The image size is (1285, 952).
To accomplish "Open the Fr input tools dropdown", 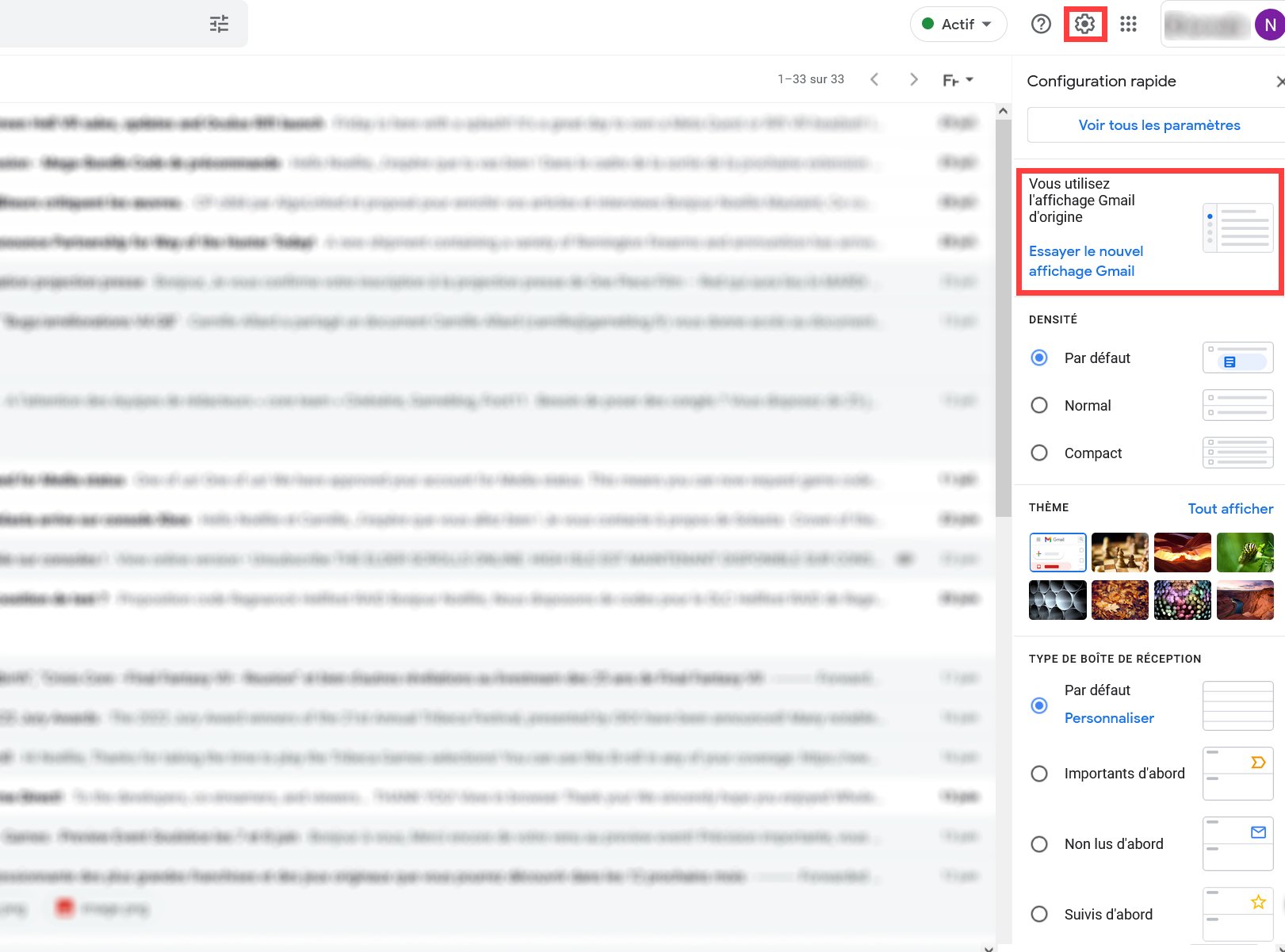I will [958, 80].
